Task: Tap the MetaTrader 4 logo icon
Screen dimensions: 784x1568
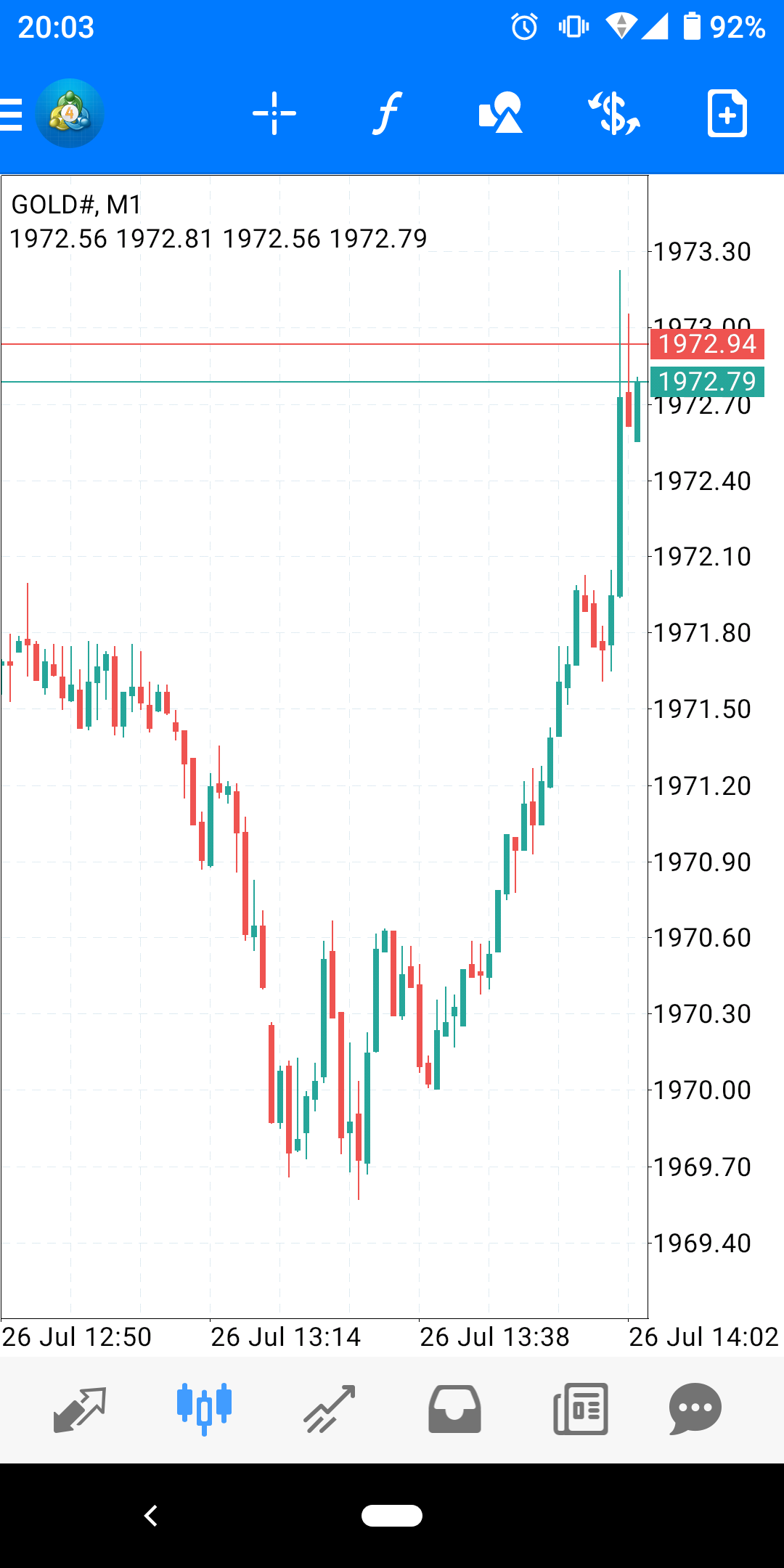Action: click(70, 114)
